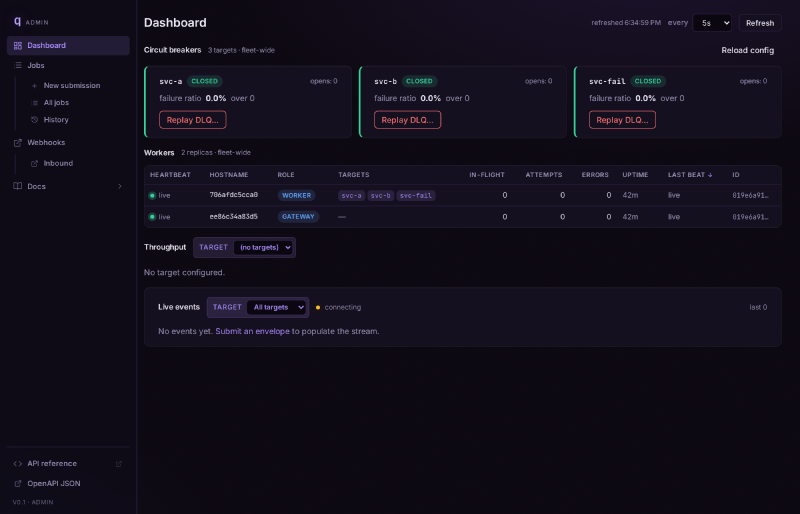Image resolution: width=800 pixels, height=514 pixels.
Task: Click the 'last 0' counter in Live events
Action: coord(758,307)
